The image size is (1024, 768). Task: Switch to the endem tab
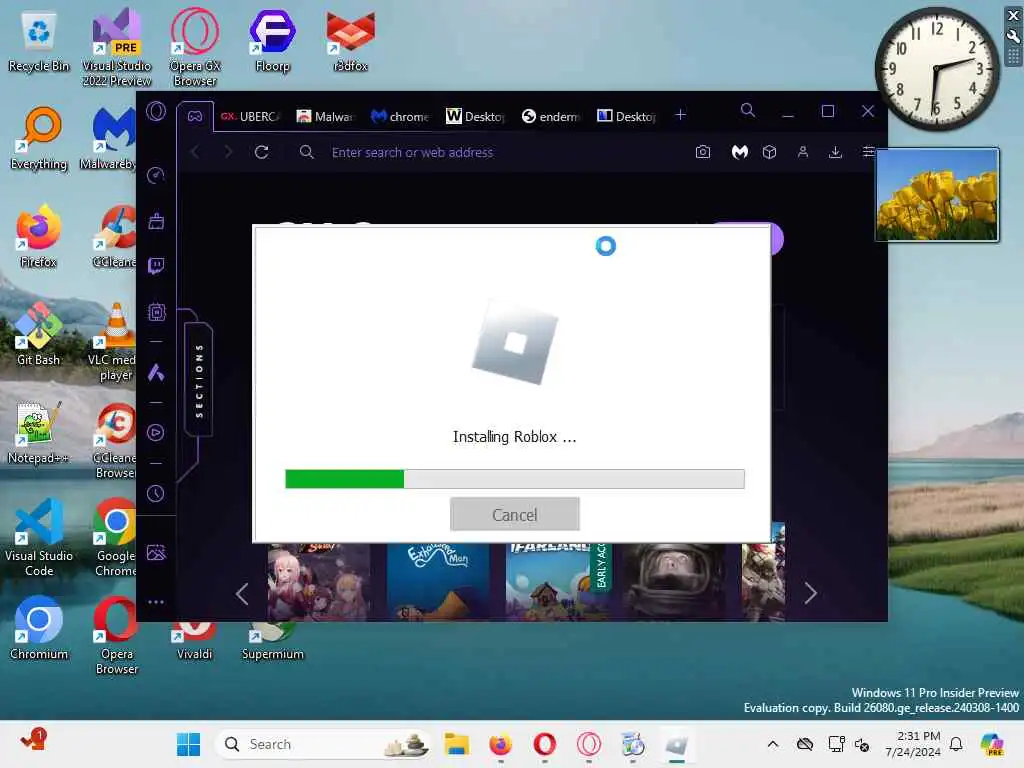551,116
